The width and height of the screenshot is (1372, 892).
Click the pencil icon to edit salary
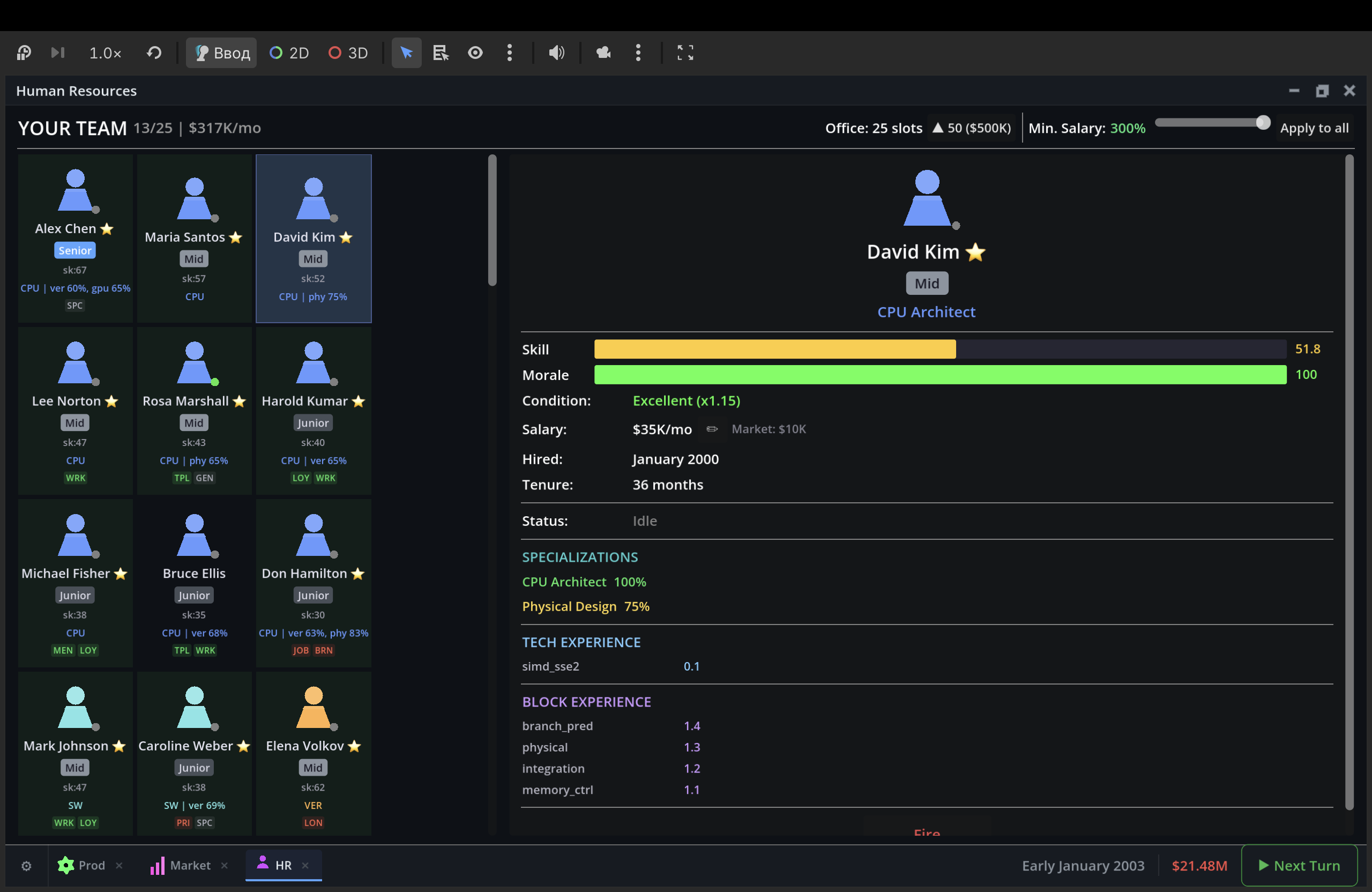[x=712, y=429]
